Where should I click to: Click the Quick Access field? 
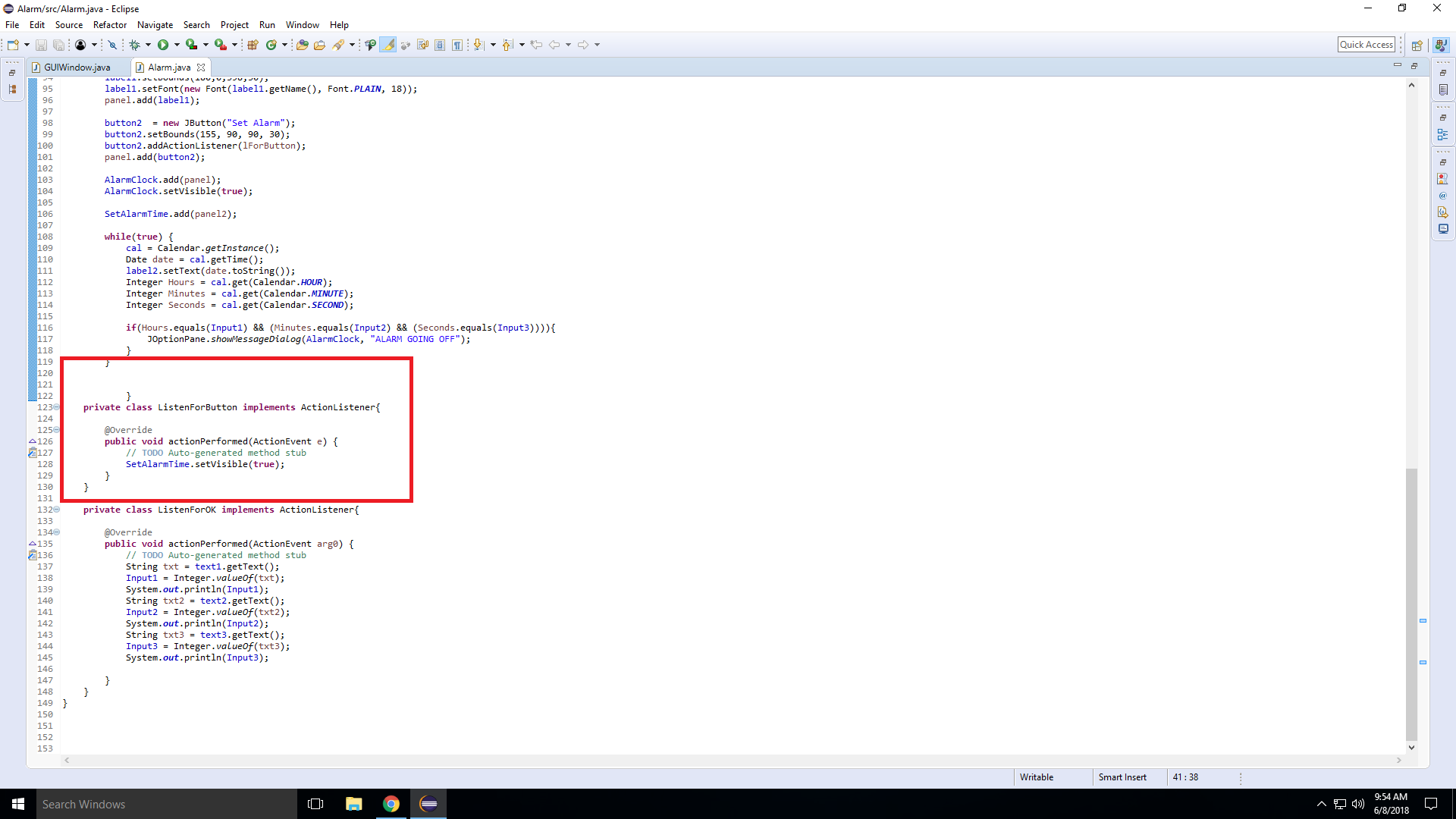coord(1366,45)
